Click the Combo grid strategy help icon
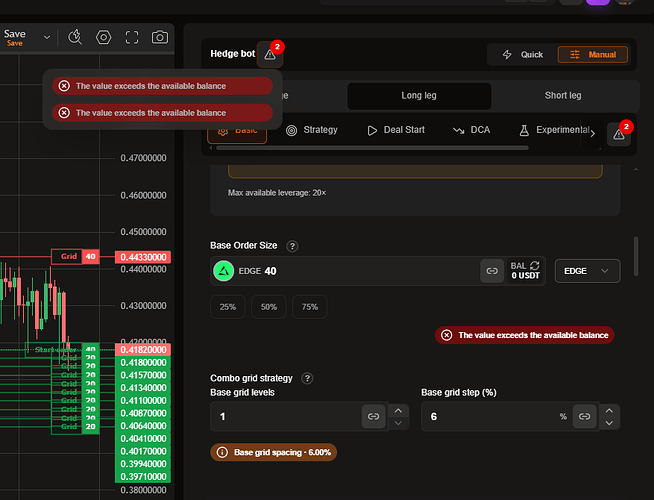 click(x=307, y=379)
